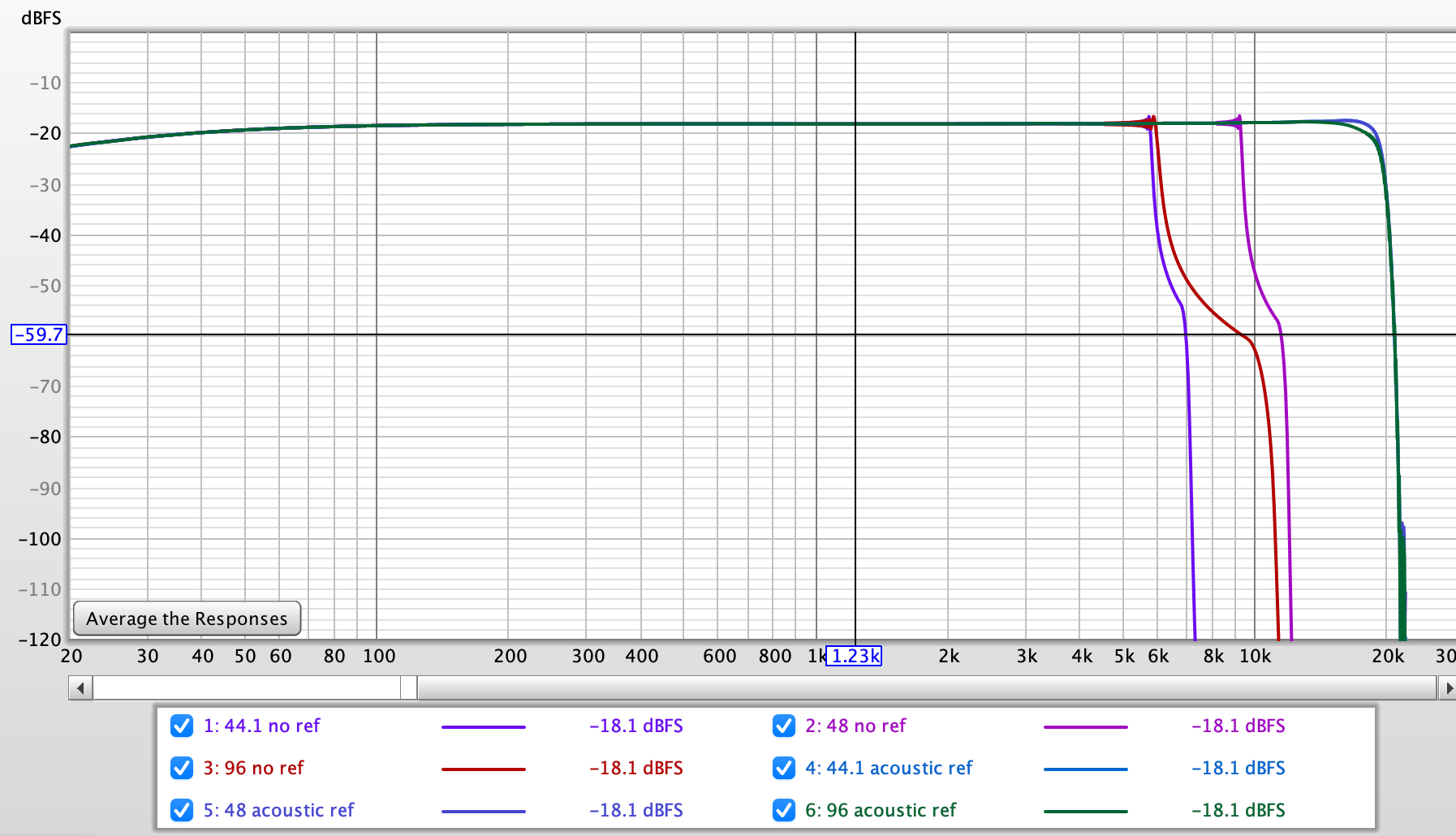Click the -59.7 cursor level readout
Image resolution: width=1456 pixels, height=836 pixels.
click(x=39, y=334)
